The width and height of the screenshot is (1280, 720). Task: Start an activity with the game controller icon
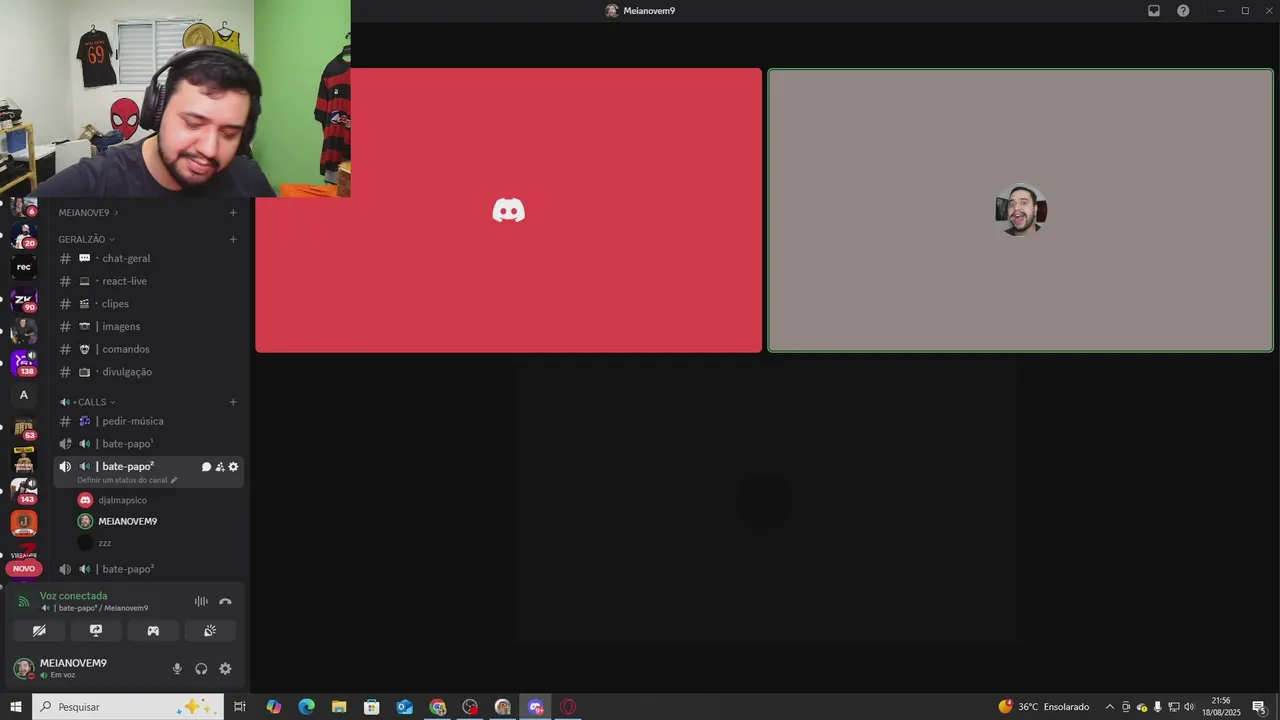[153, 631]
